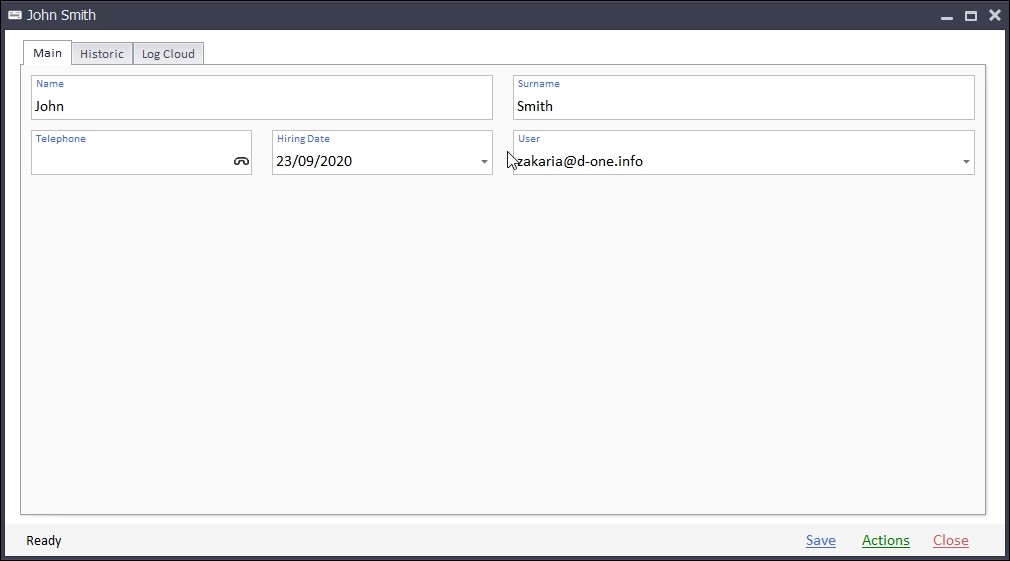Click the red Close link
Viewport: 1010px width, 561px height.
point(950,541)
